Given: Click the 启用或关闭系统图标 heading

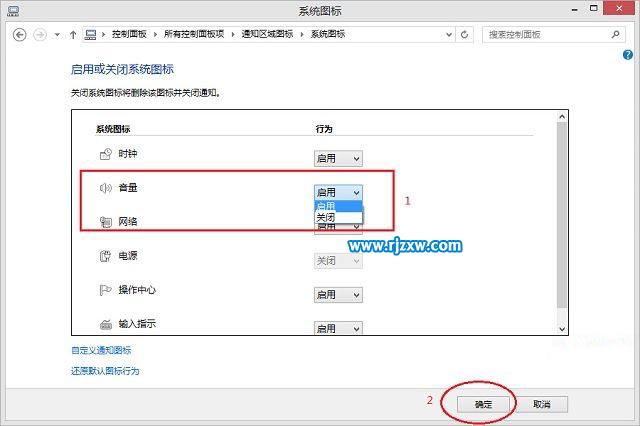Looking at the screenshot, I should [122, 69].
